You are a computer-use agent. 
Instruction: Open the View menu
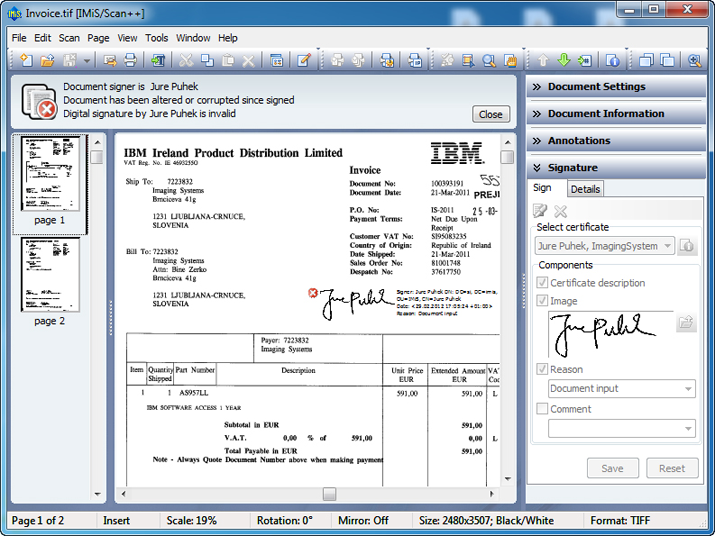click(x=127, y=38)
